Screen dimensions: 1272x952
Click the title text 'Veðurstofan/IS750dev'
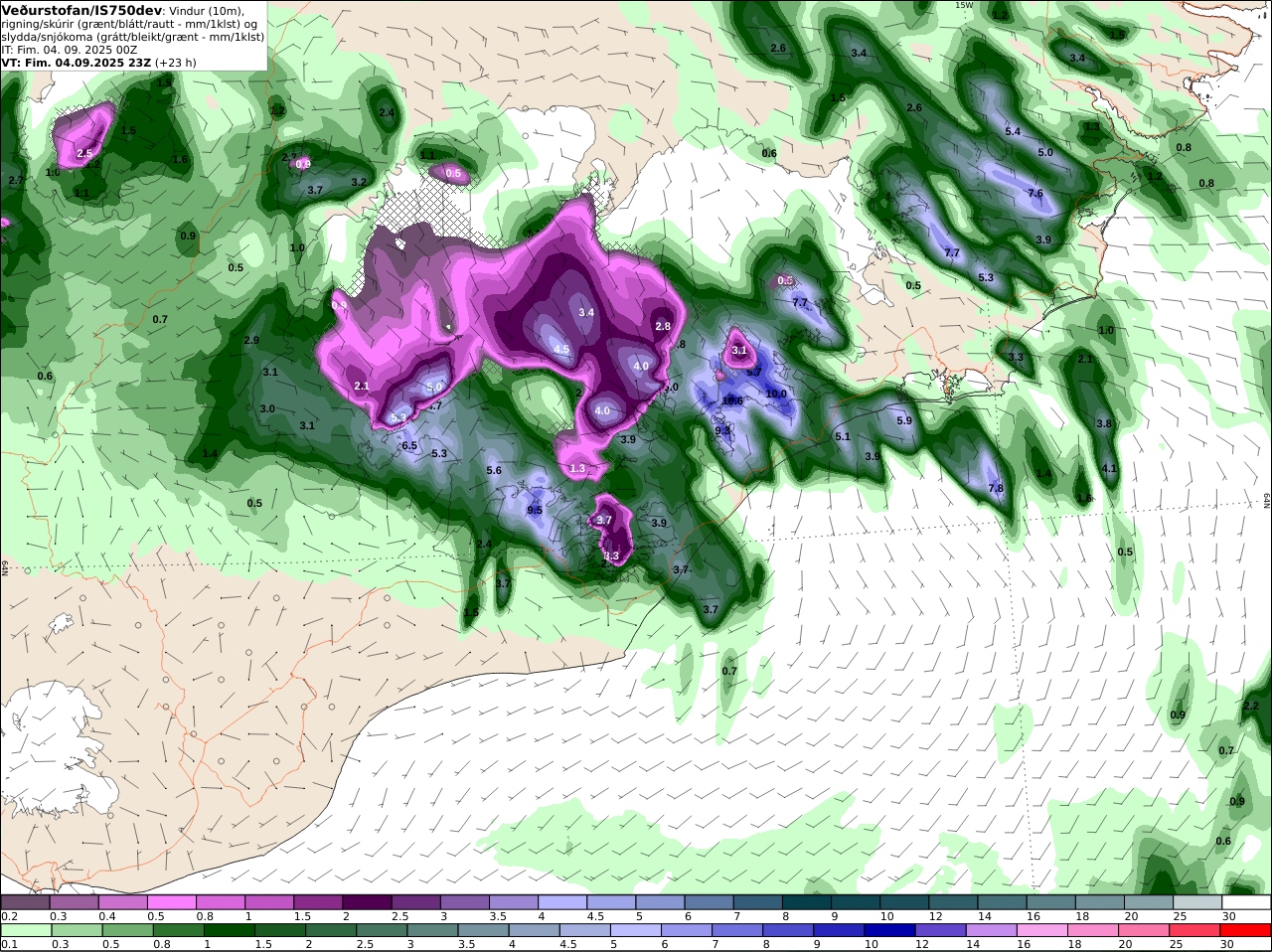pyautogui.click(x=81, y=10)
